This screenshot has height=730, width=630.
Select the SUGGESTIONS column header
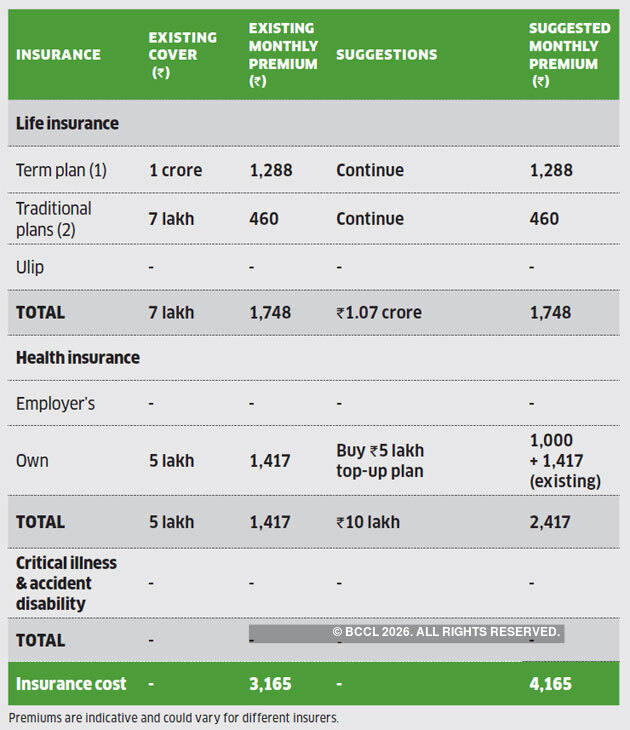tap(386, 54)
